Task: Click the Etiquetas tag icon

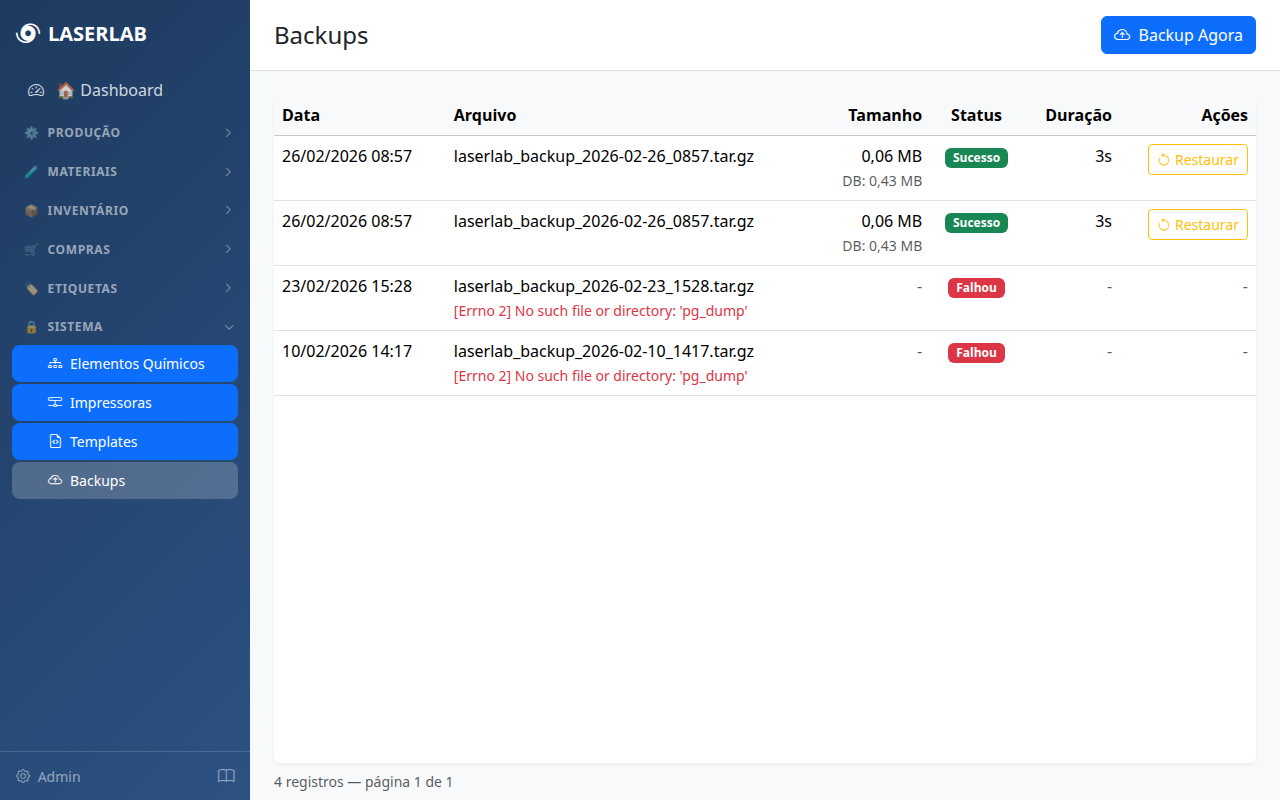Action: (x=30, y=288)
